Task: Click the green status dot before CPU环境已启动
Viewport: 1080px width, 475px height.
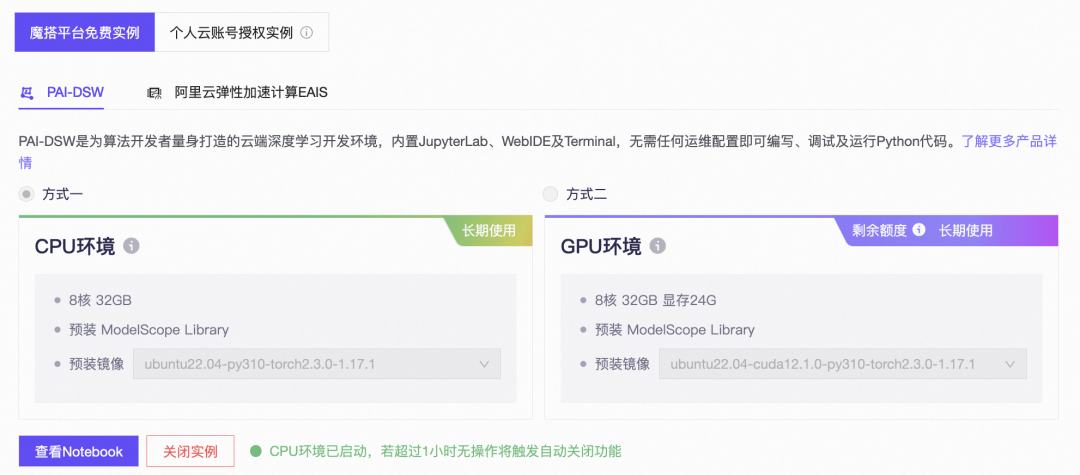Action: point(256,451)
